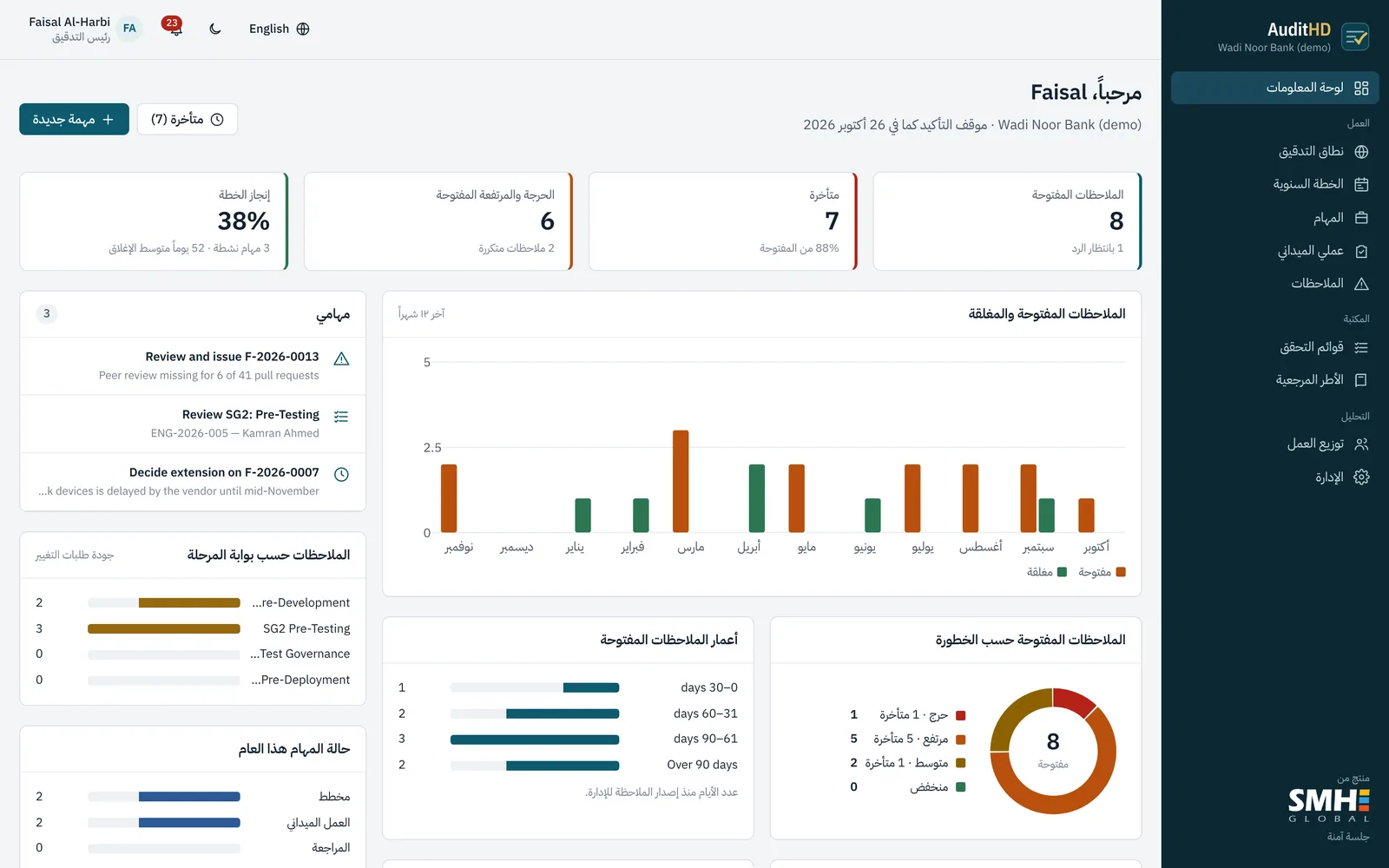
Task: Click the مارس open findings bar
Action: (681, 482)
